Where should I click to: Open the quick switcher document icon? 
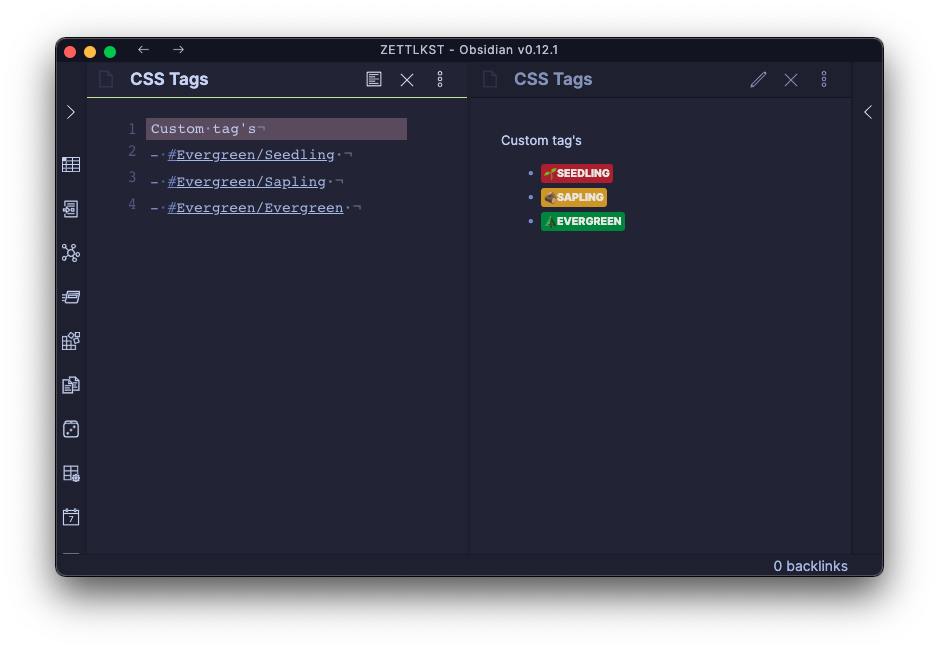71,209
